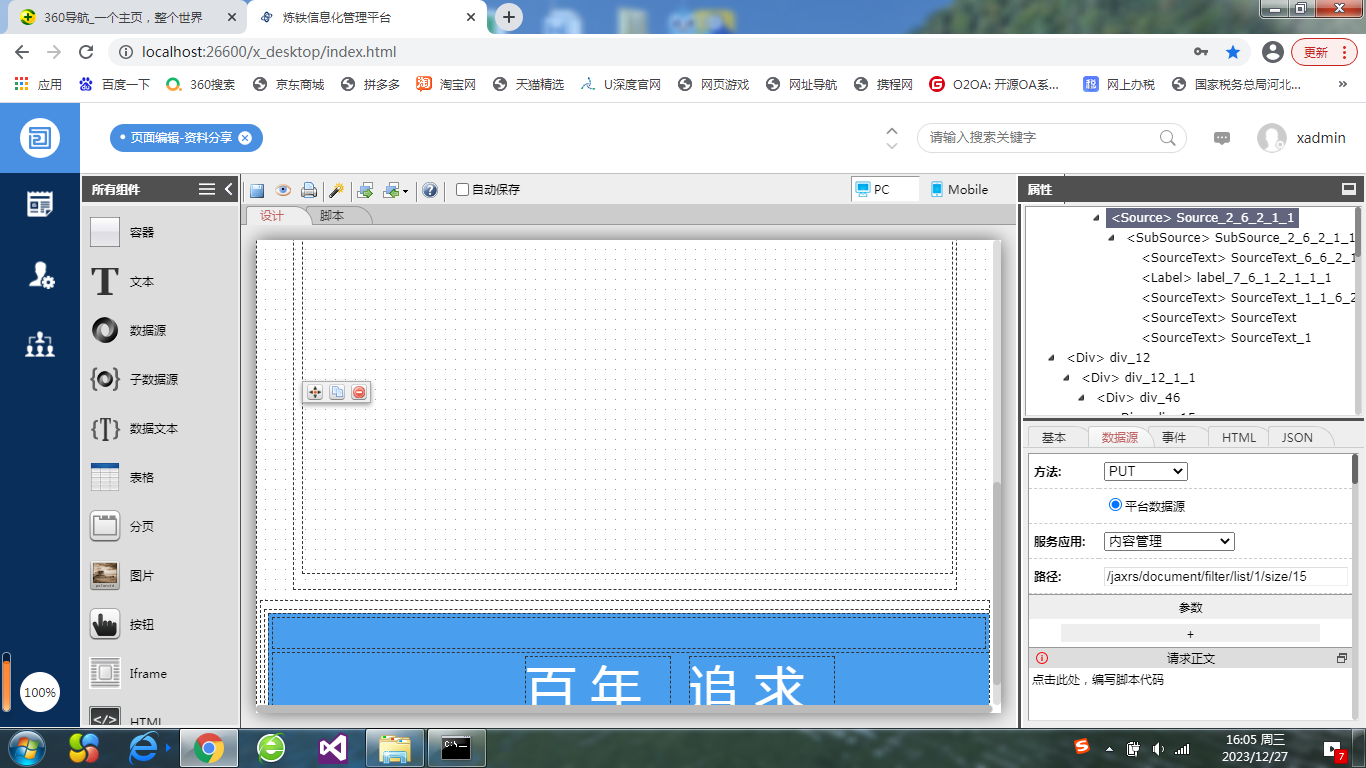Viewport: 1366px width, 768px height.
Task: Click the red delete element icon on canvas
Action: click(359, 392)
